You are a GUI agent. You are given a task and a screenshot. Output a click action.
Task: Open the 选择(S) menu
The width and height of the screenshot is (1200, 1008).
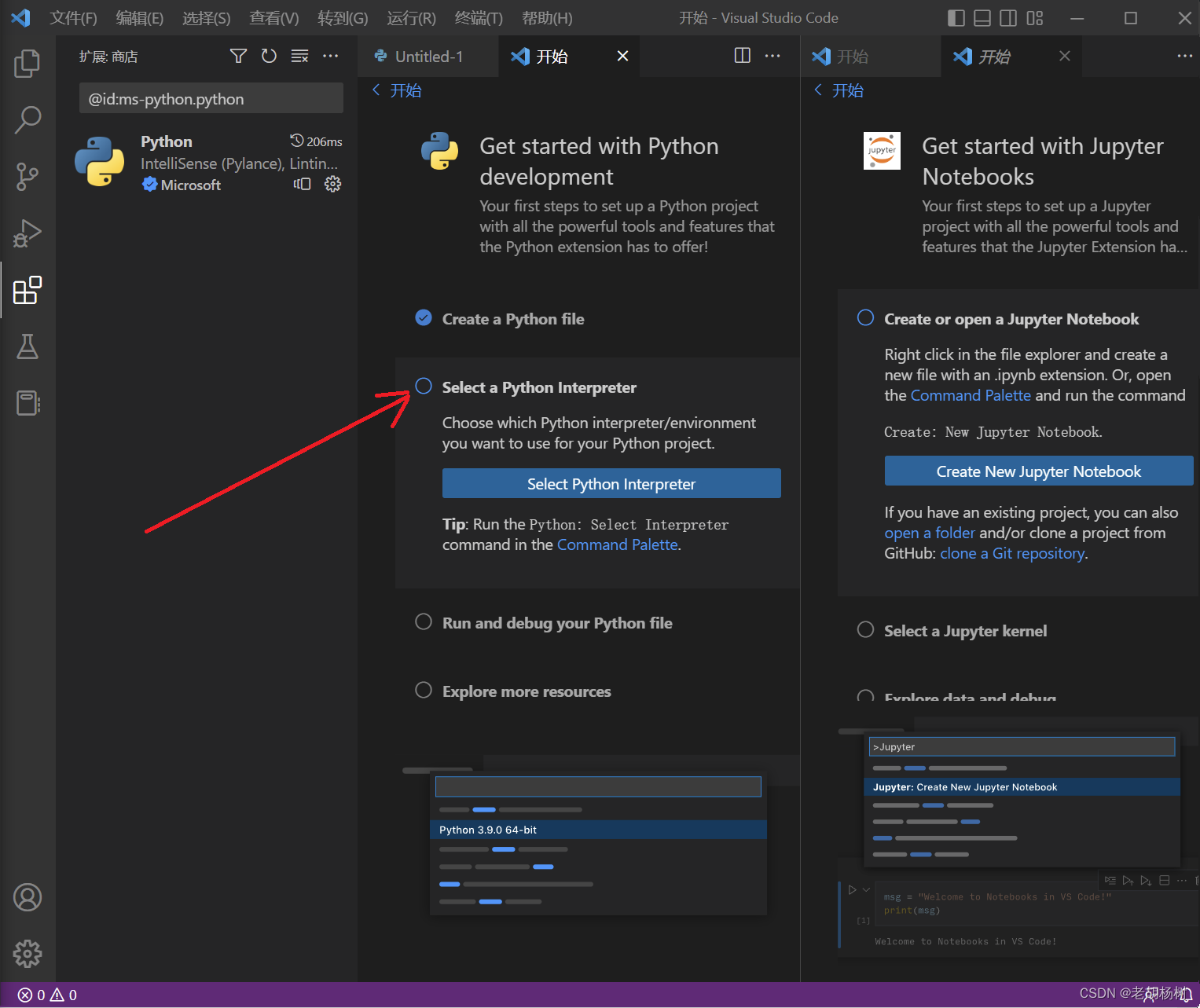coord(207,18)
